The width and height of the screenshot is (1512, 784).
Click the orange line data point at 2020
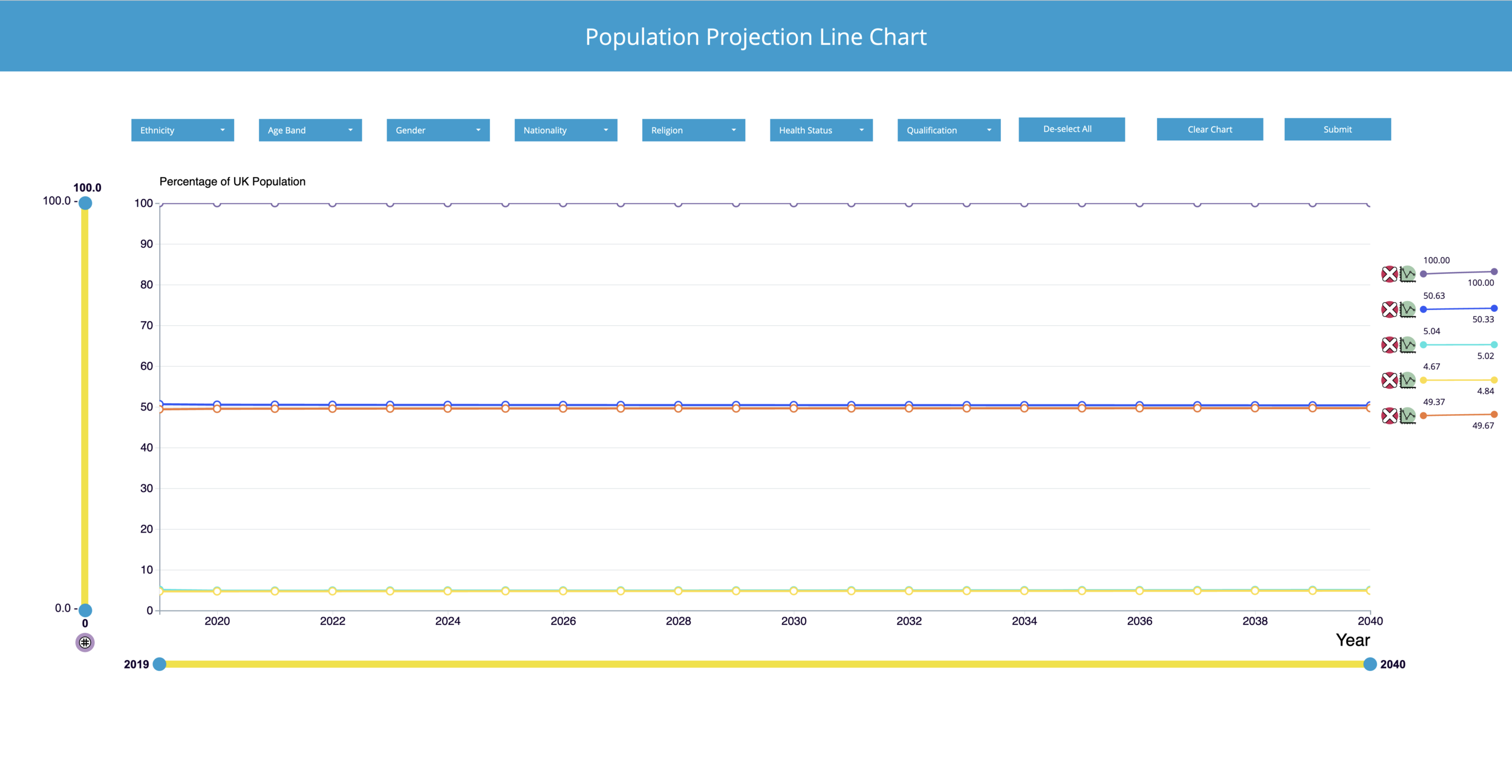(x=217, y=409)
